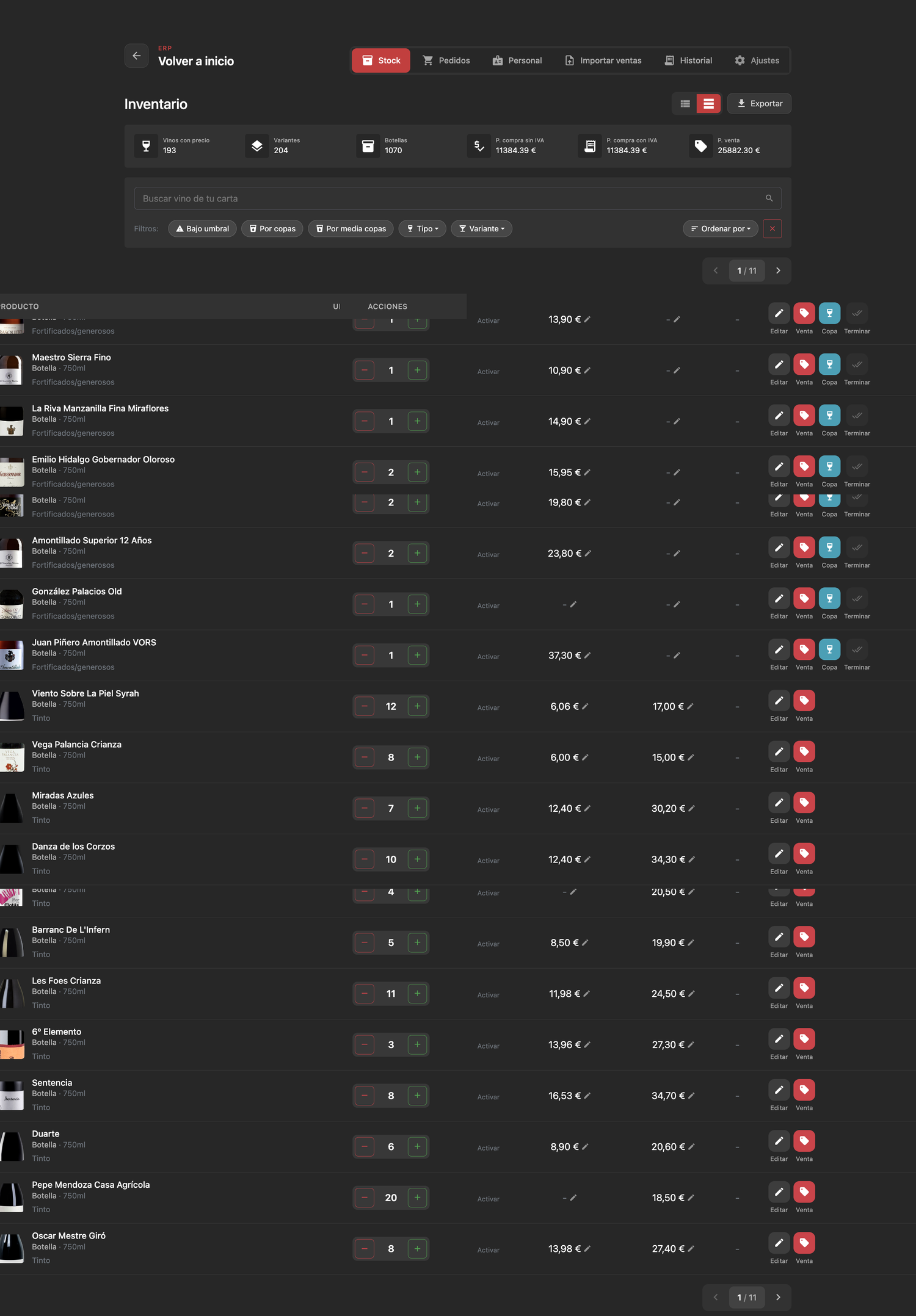This screenshot has height=1316, width=916.
Task: Toggle the Por copas filter
Action: [x=272, y=229]
